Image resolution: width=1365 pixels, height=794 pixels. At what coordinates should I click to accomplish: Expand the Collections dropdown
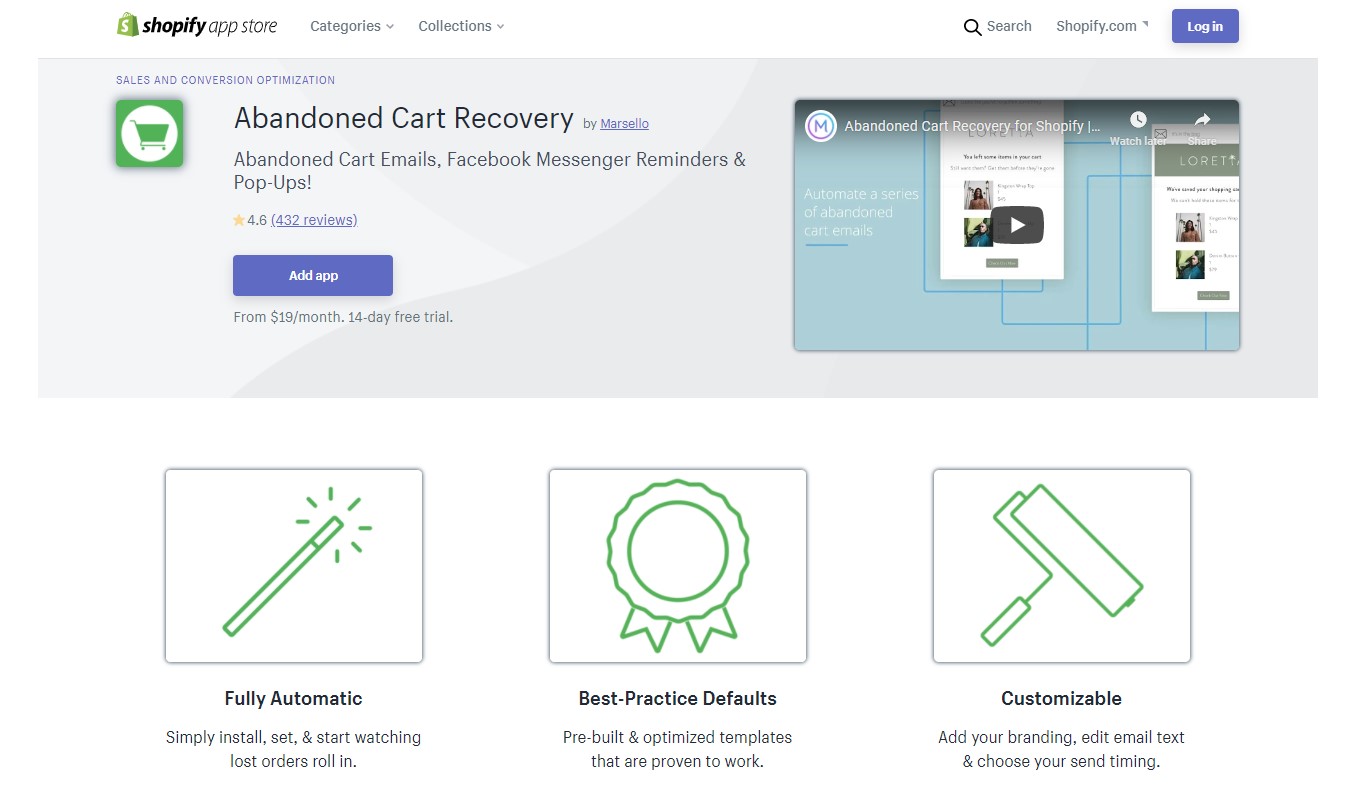[x=461, y=26]
